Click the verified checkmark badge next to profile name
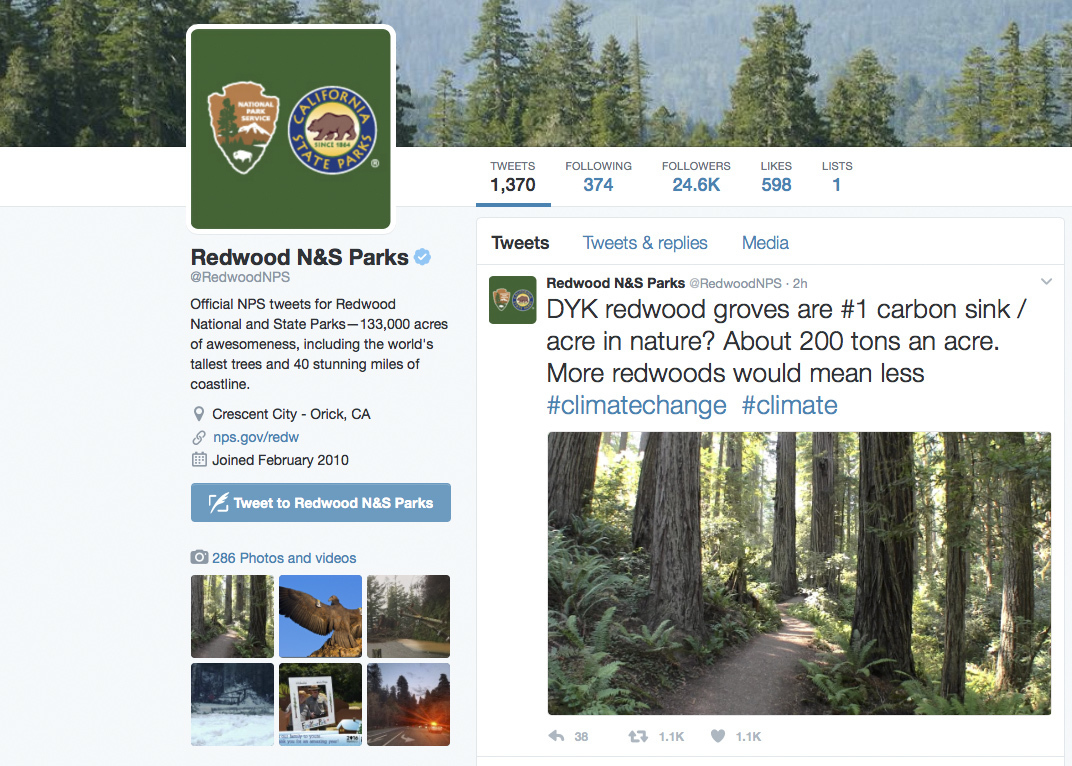 click(x=422, y=257)
